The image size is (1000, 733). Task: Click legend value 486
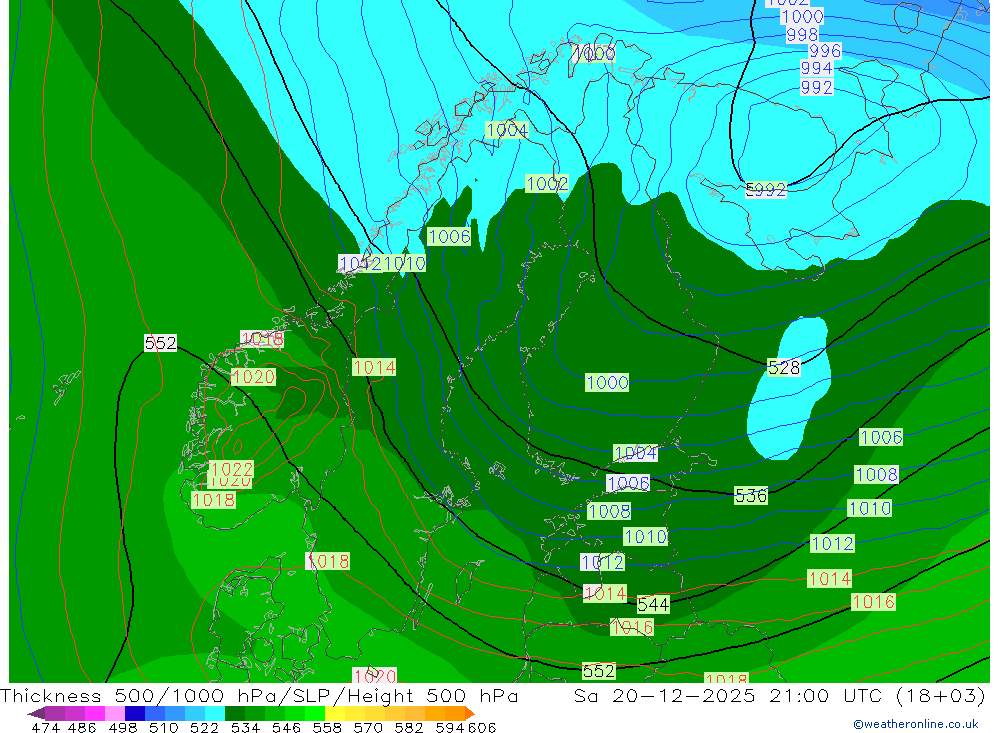point(82,727)
